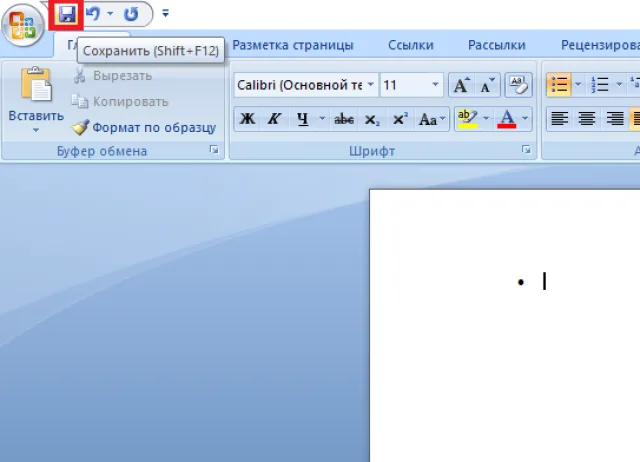Click Копировать copy button
This screenshot has height=462, width=640.
pos(120,102)
